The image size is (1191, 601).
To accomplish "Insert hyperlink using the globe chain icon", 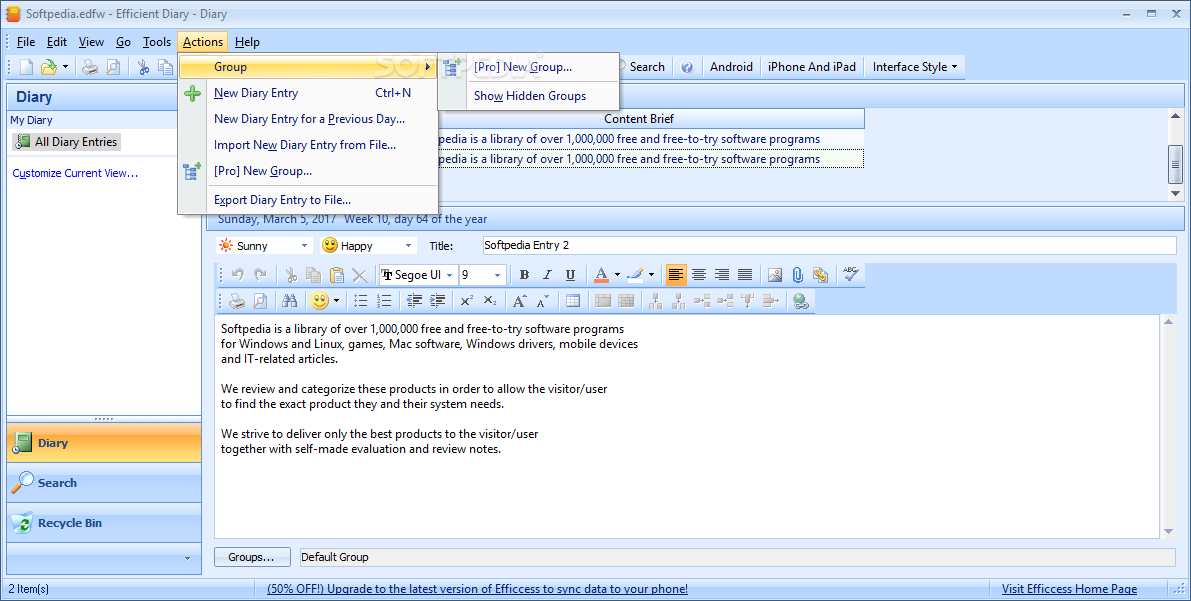I will pos(801,301).
